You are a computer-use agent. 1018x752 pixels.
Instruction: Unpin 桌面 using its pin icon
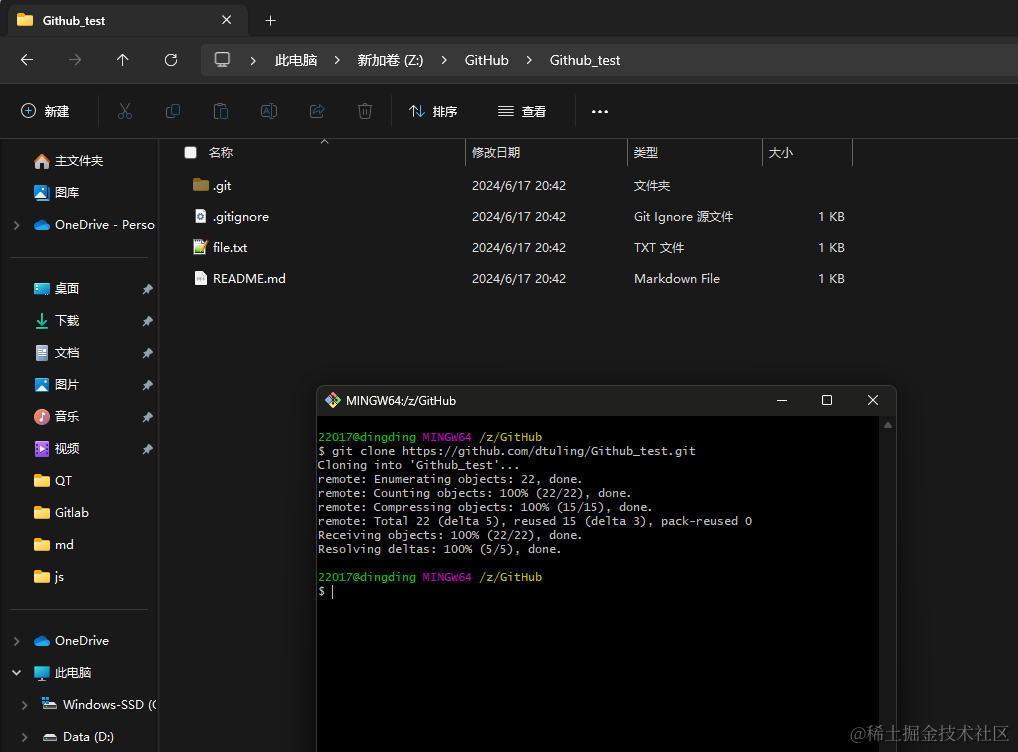(147, 289)
